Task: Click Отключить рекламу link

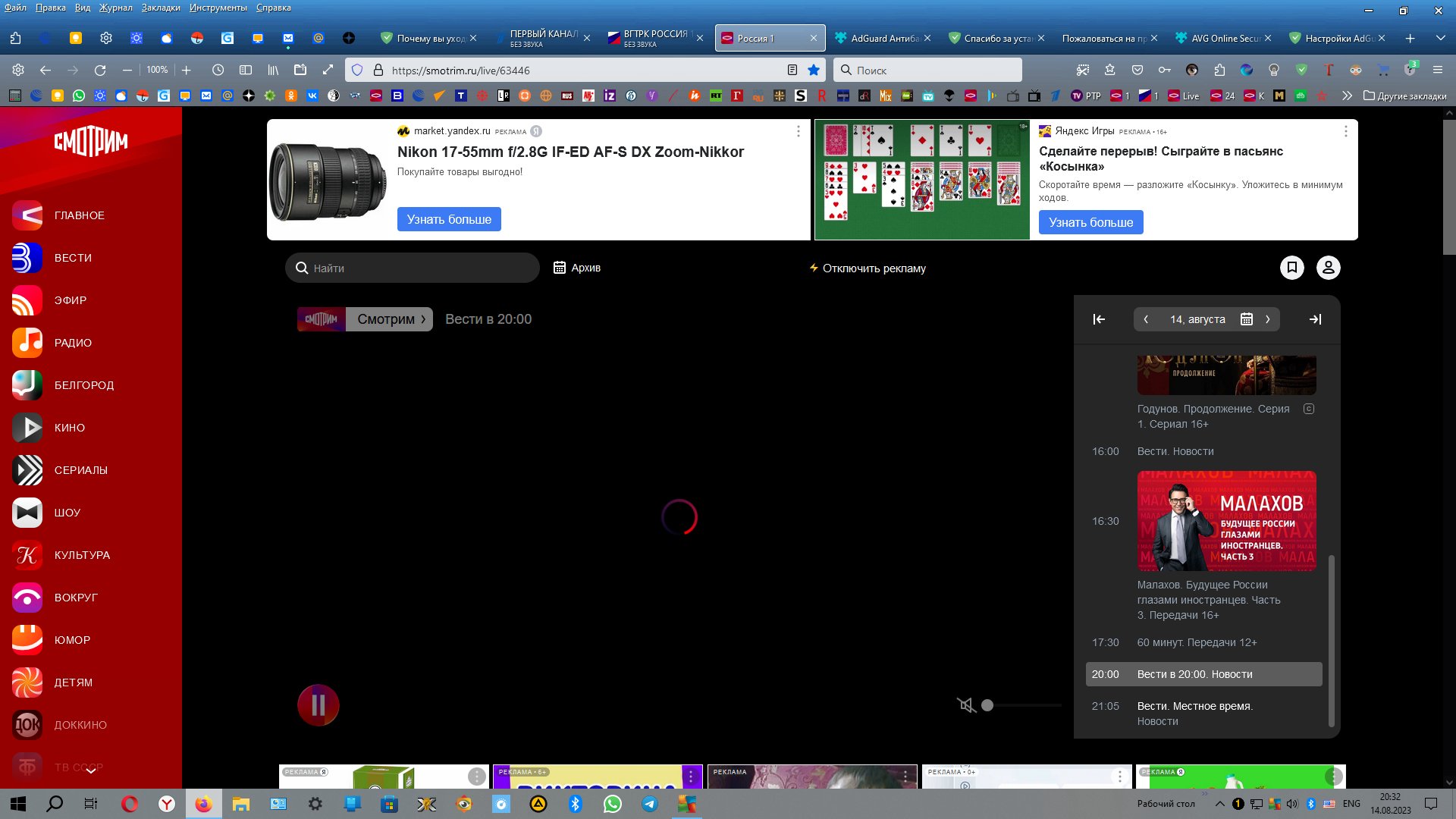Action: coord(868,268)
